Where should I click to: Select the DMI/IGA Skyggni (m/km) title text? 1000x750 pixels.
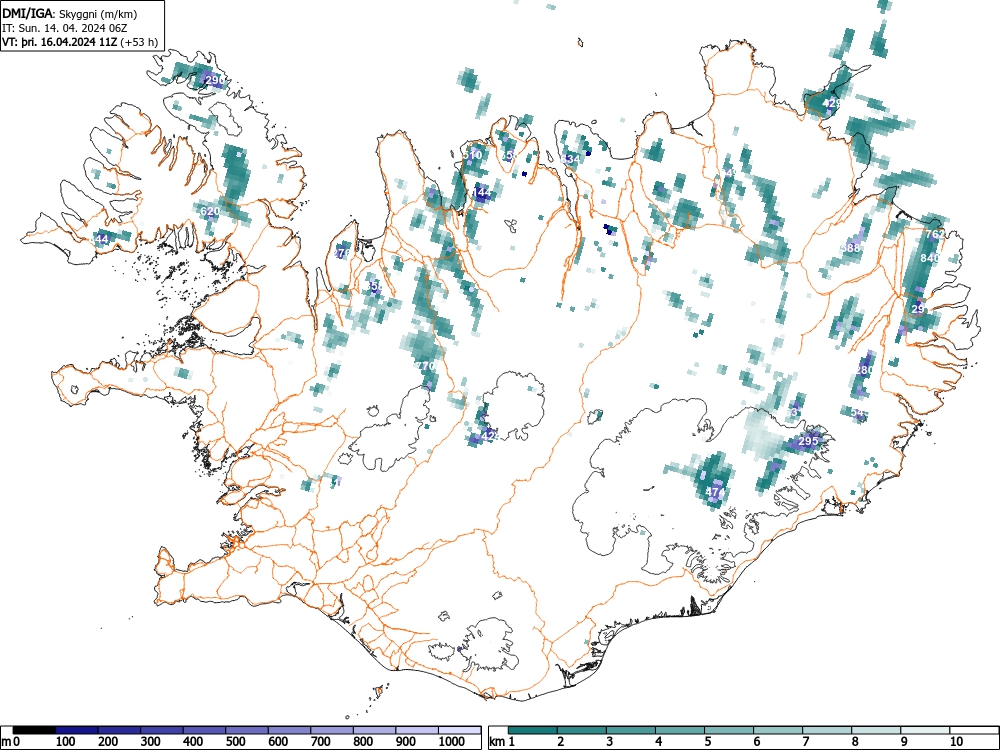pyautogui.click(x=70, y=13)
